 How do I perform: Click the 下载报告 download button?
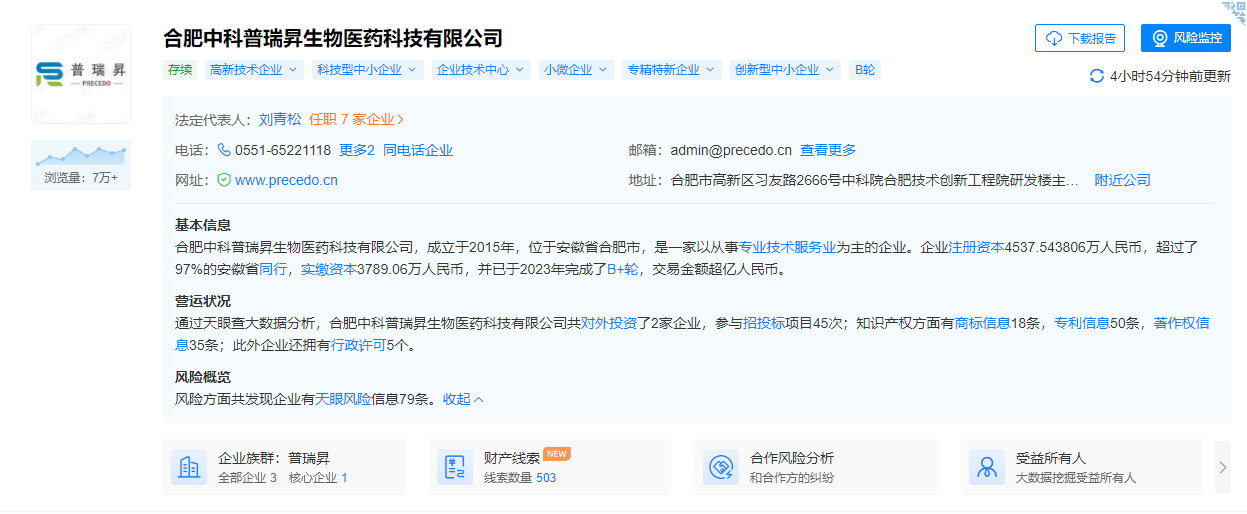coord(1080,38)
